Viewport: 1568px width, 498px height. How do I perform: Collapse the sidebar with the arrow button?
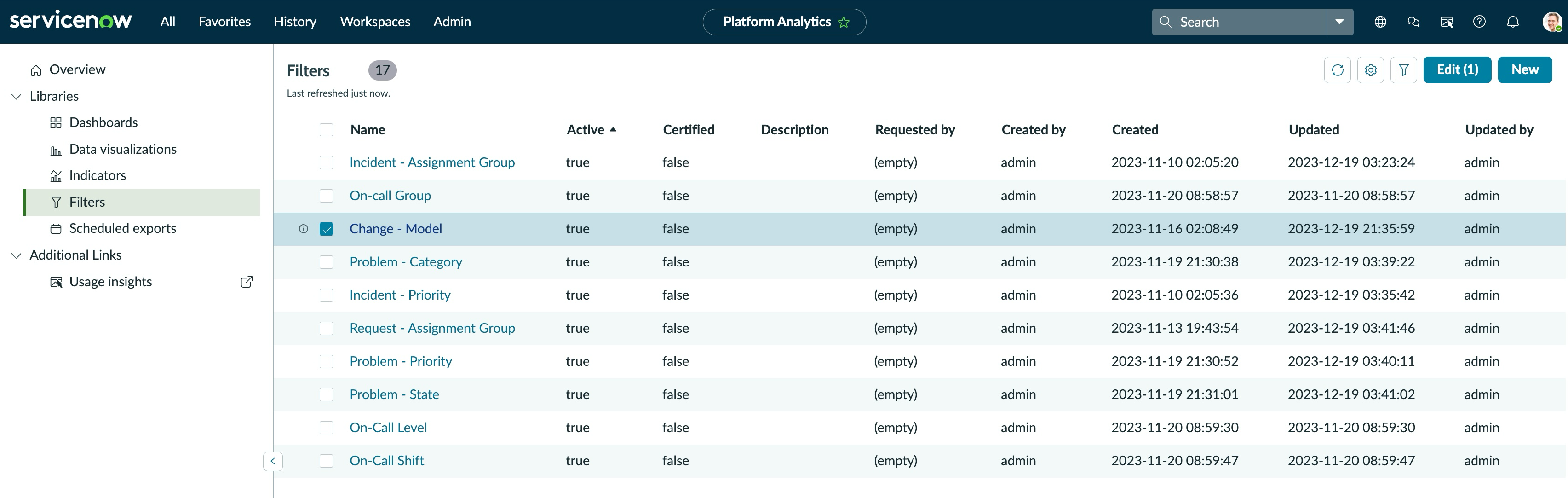pyautogui.click(x=273, y=461)
